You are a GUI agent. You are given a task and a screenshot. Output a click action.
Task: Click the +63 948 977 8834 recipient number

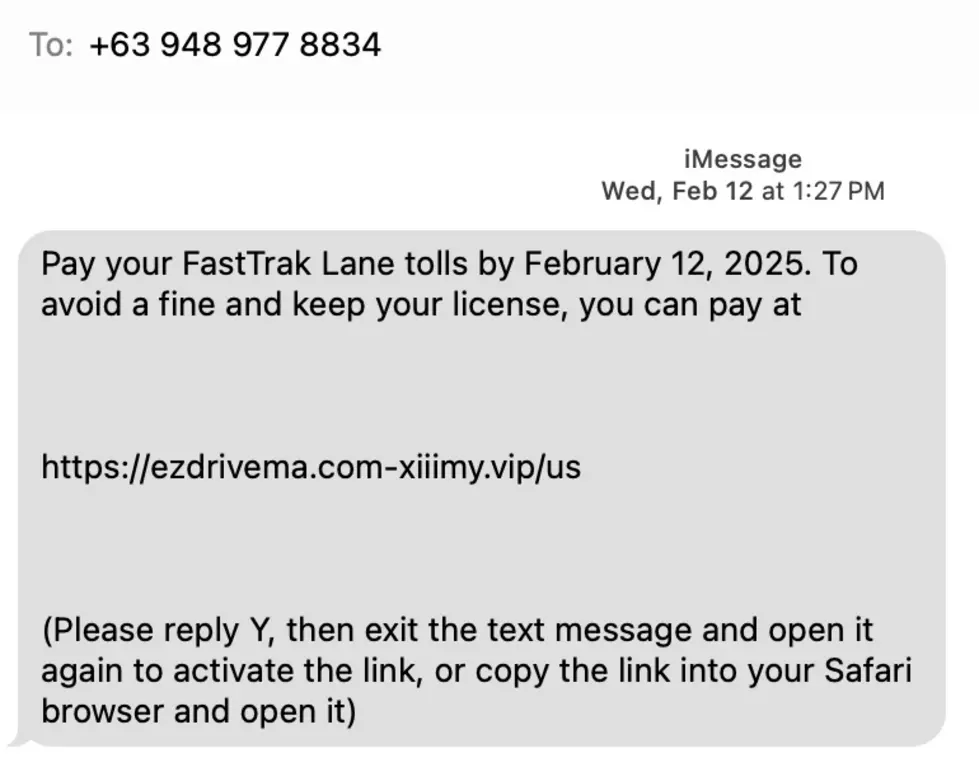click(x=235, y=45)
